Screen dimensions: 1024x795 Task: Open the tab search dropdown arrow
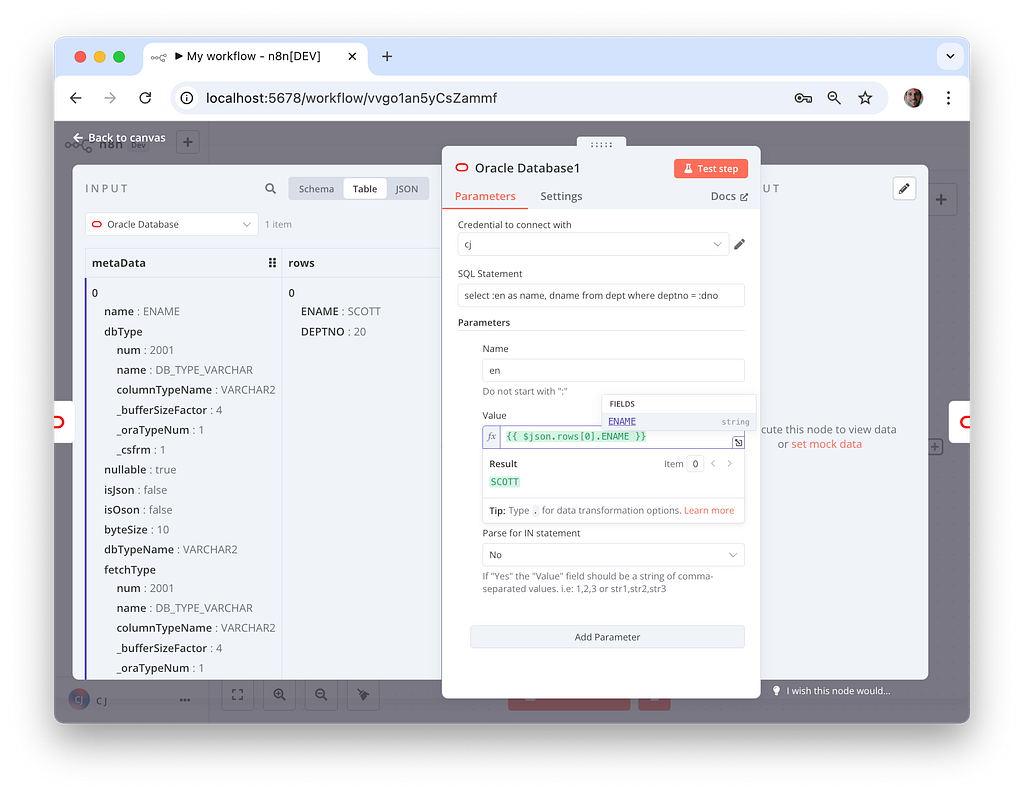coord(950,56)
